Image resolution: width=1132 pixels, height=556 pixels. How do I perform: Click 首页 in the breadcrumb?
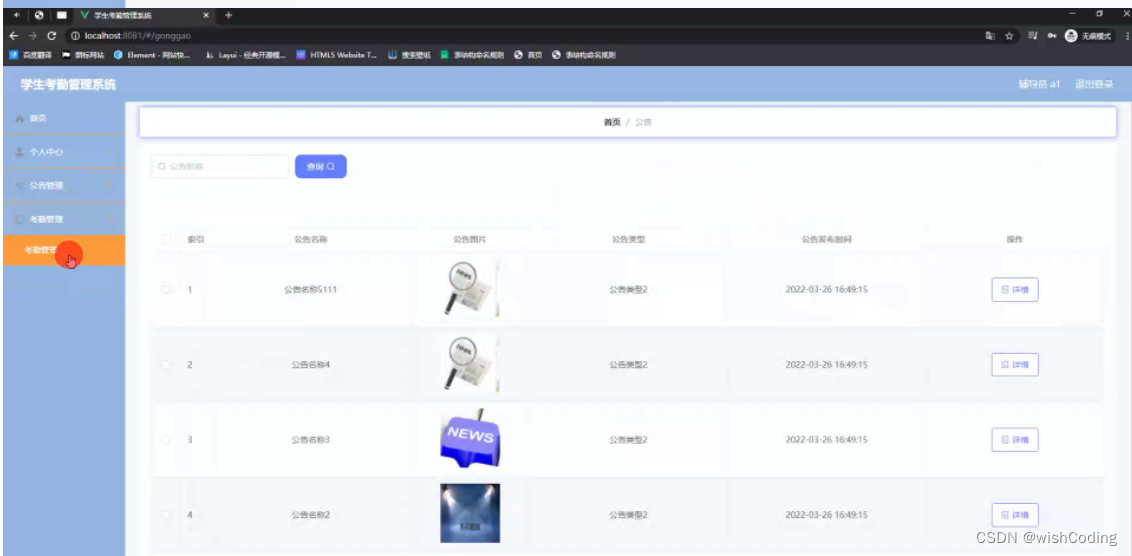612,123
